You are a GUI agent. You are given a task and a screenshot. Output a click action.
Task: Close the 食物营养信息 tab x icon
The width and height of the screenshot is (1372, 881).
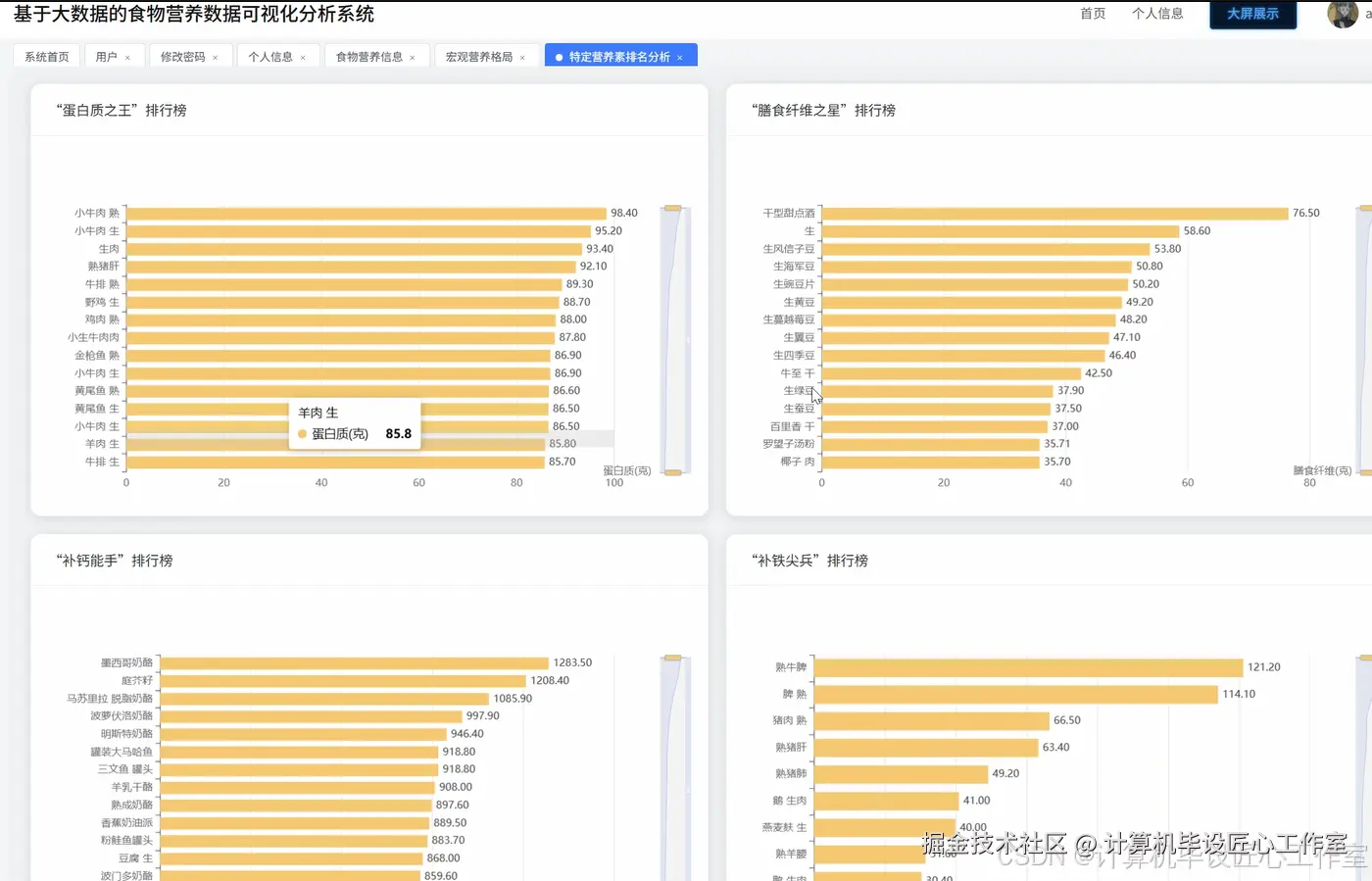coord(413,58)
